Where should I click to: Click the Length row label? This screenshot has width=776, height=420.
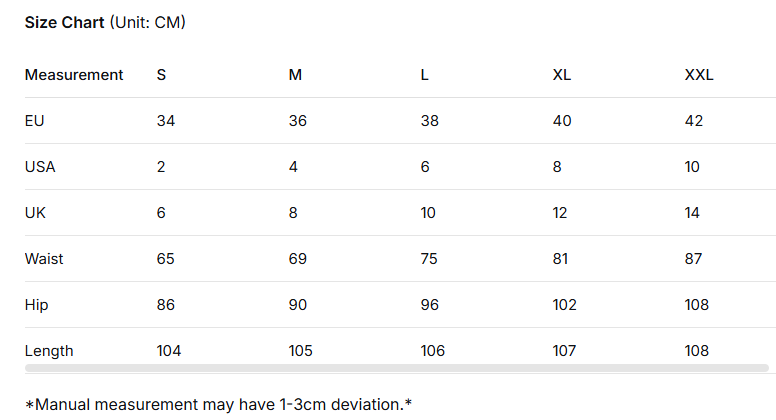[49, 351]
